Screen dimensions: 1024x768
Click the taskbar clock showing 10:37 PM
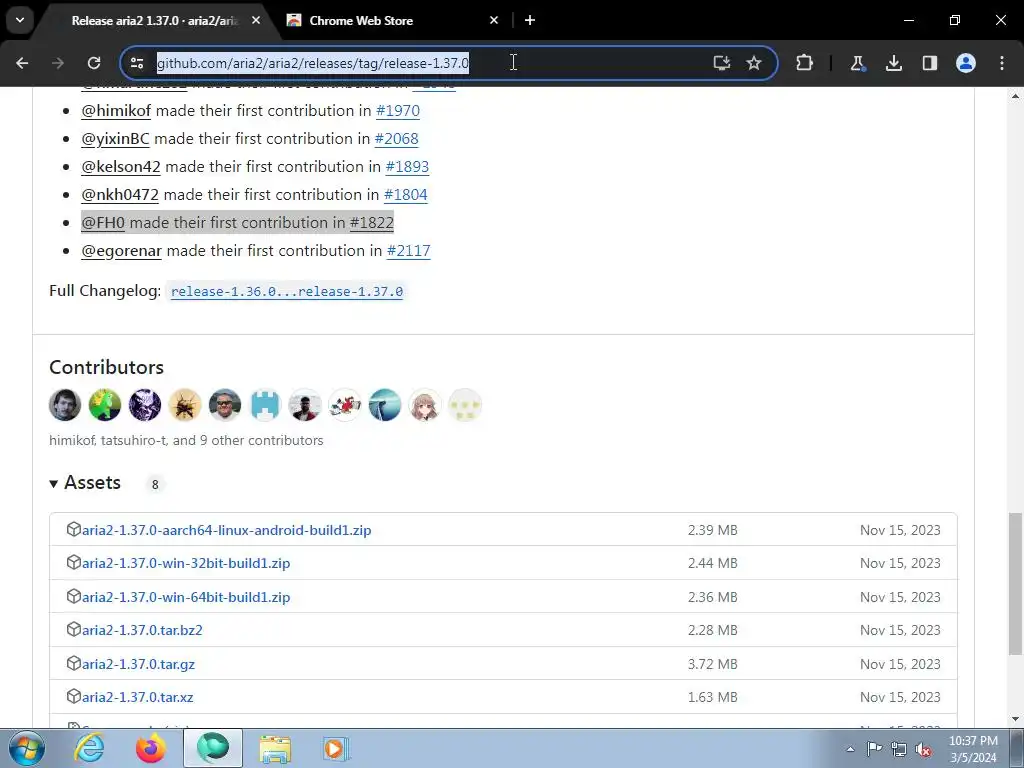click(973, 749)
